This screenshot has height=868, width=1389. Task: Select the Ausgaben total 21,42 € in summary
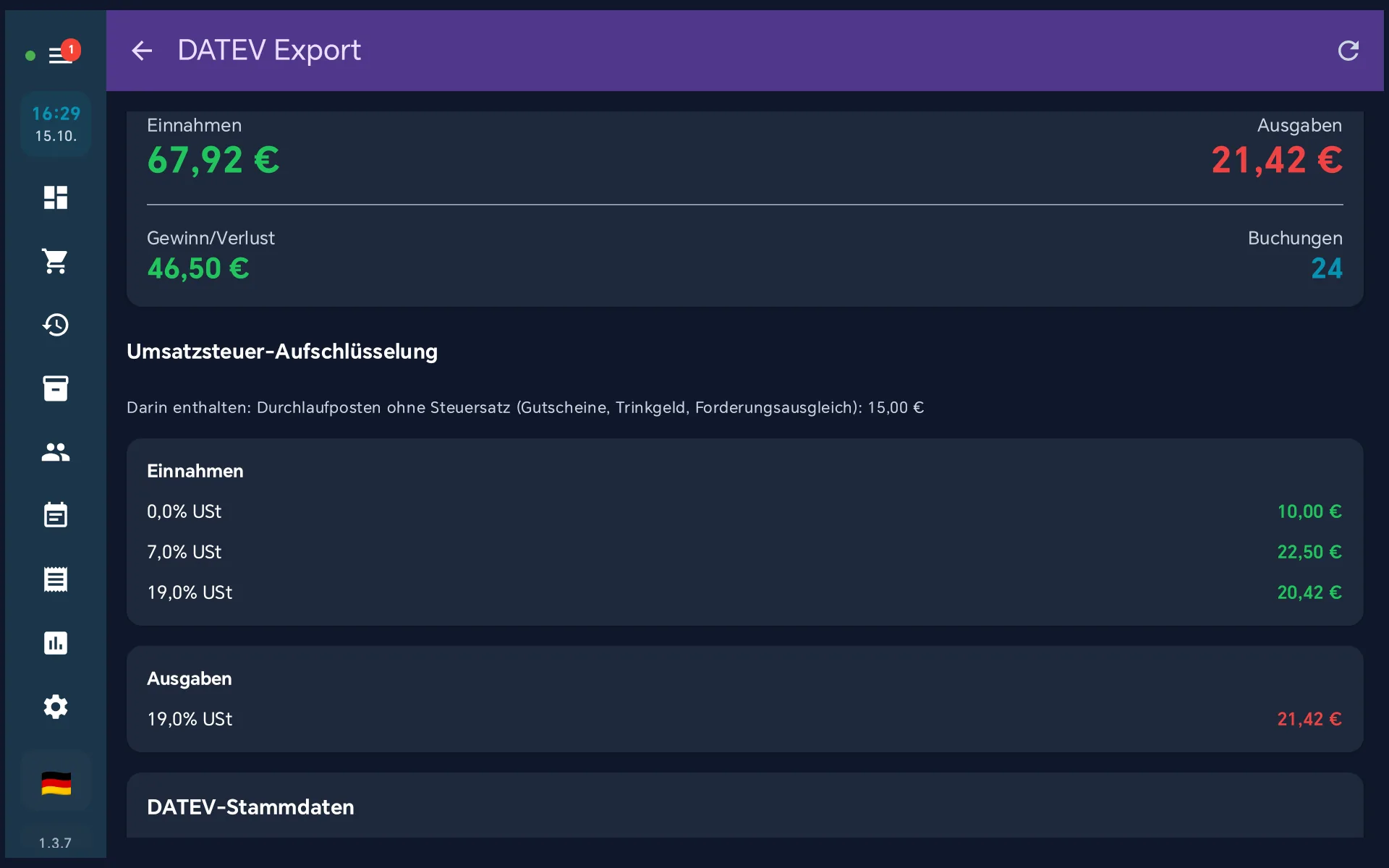(x=1277, y=160)
